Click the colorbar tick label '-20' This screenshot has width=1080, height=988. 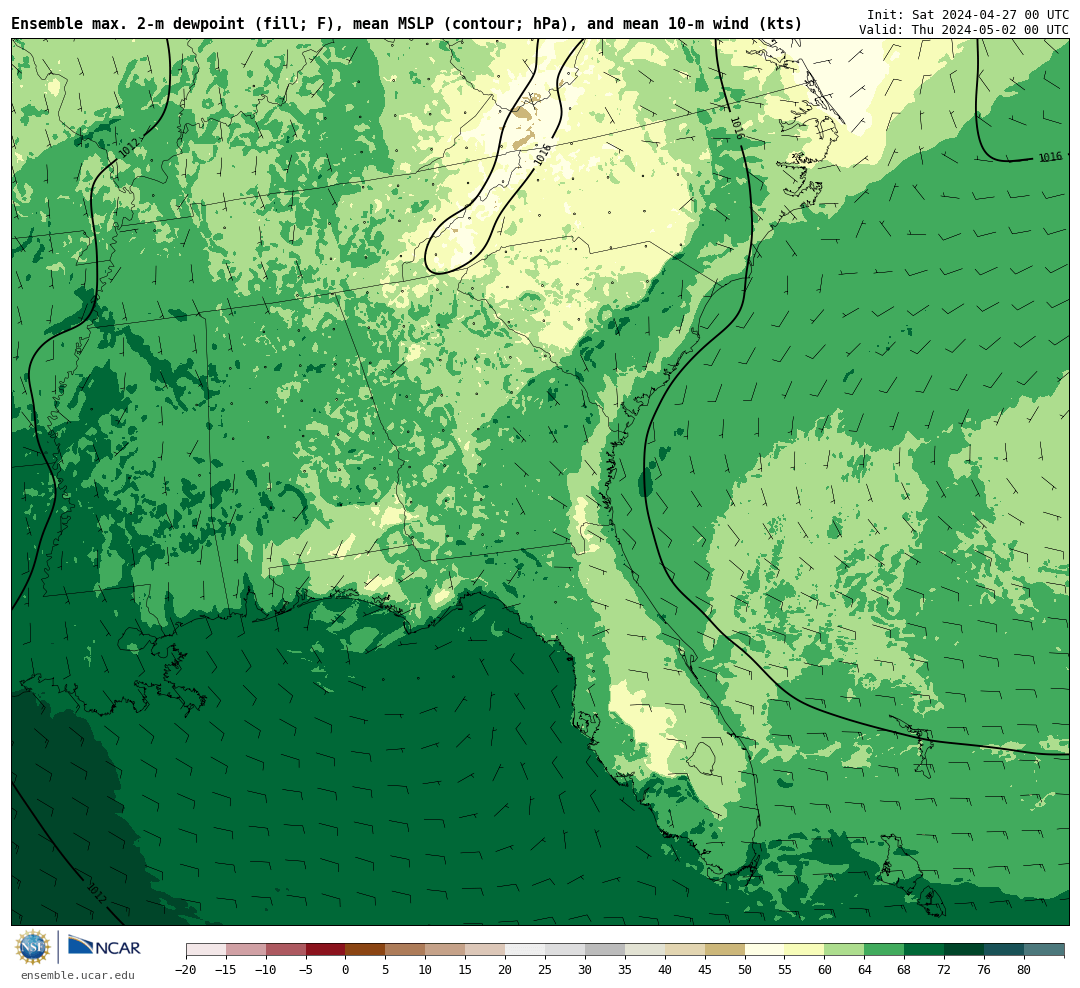click(186, 969)
